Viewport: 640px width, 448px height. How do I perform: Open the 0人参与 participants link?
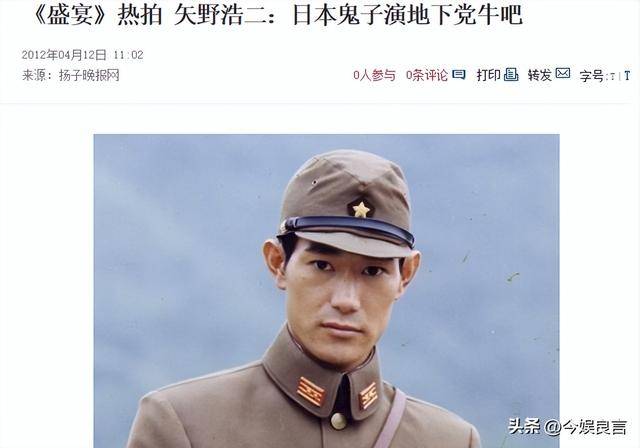click(375, 75)
